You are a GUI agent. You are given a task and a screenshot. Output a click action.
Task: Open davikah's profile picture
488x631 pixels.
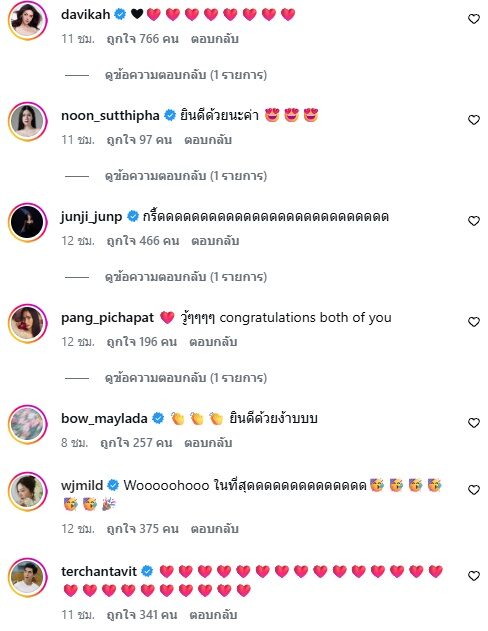[28, 21]
